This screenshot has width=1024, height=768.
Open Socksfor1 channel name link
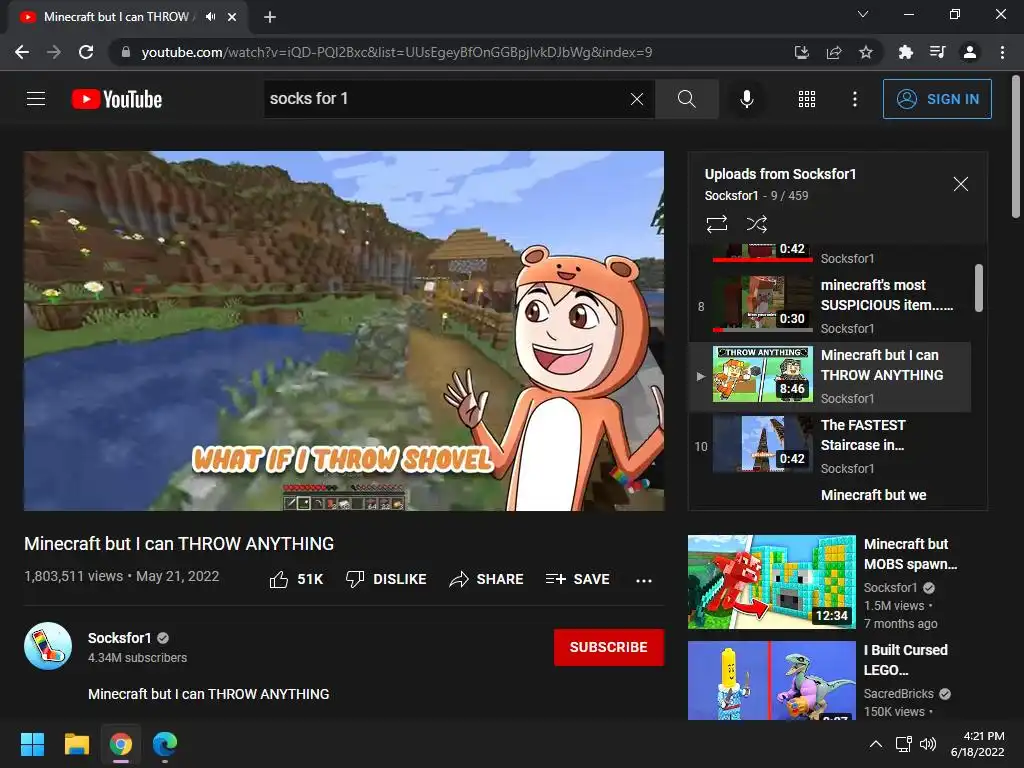(x=120, y=638)
